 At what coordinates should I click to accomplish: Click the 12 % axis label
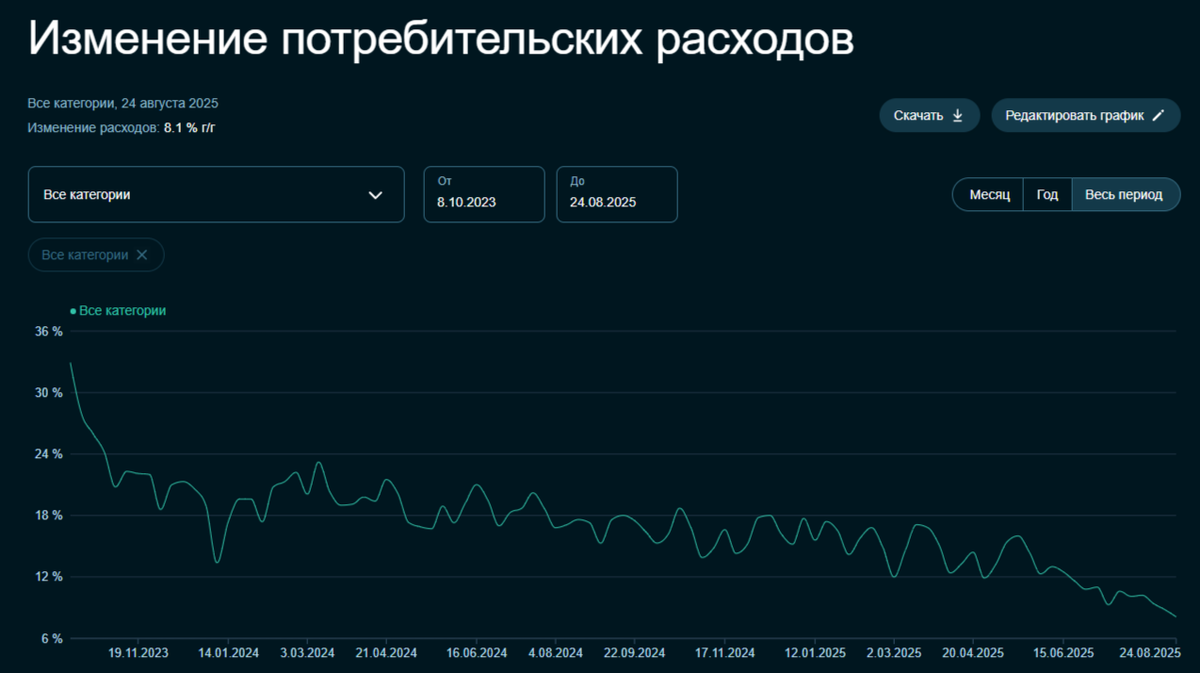(x=49, y=577)
